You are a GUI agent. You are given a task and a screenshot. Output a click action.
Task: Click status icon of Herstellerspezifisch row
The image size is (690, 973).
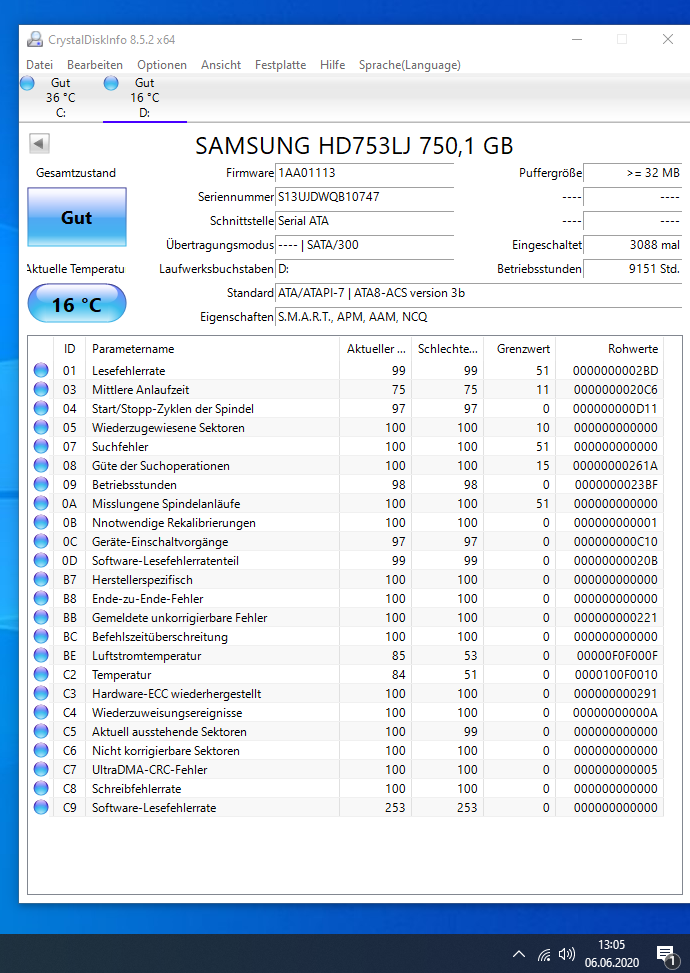(41, 580)
